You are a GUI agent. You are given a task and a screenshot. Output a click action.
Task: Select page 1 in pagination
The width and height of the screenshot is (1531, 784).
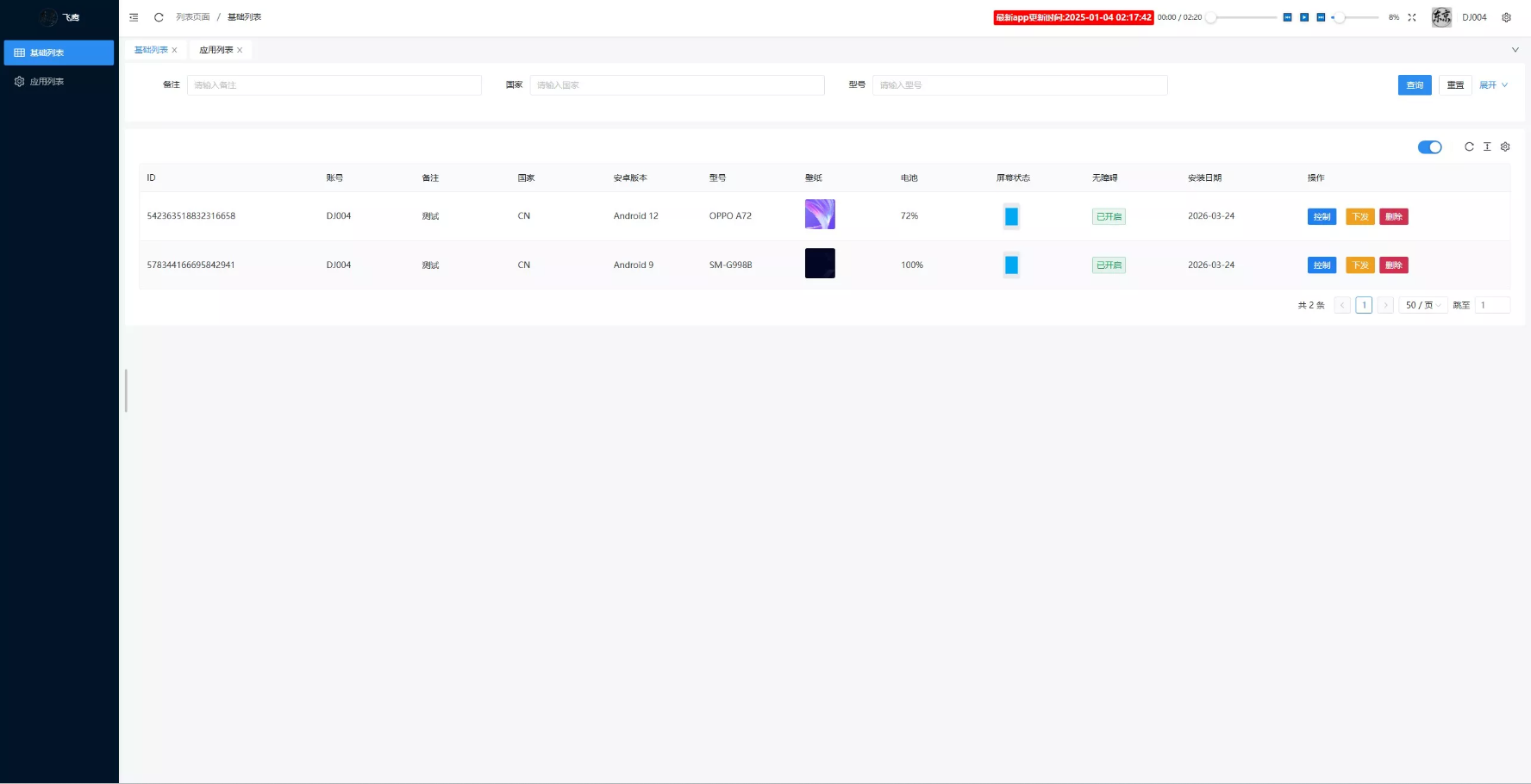[x=1364, y=305]
